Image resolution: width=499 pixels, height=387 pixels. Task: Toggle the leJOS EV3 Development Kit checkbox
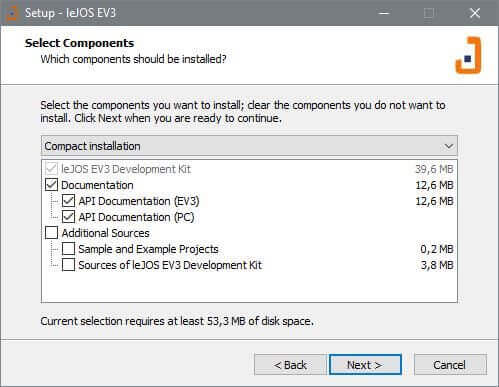51,169
